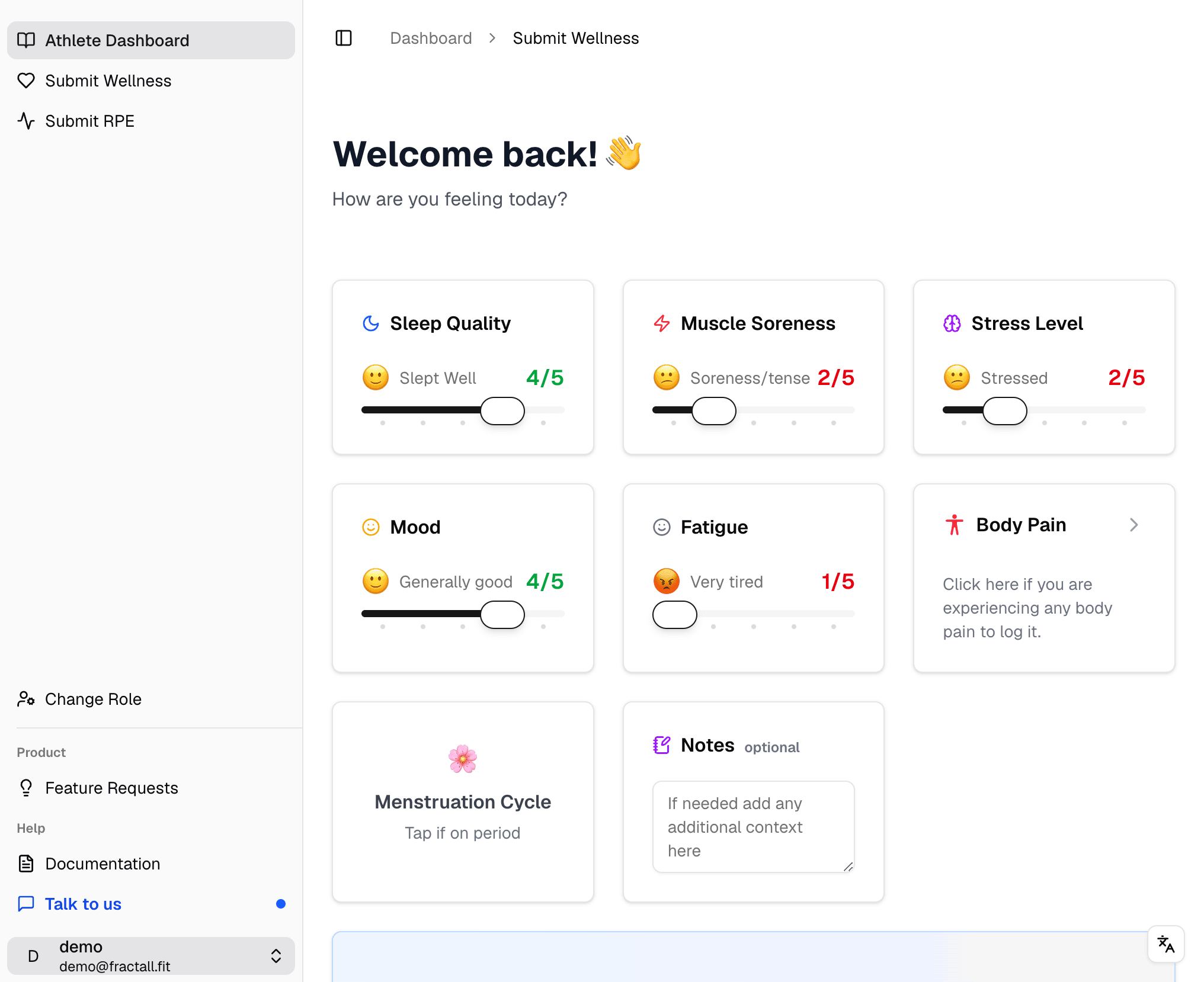
Task: Click the lightning bolt icon on Muscle Soreness
Action: tap(662, 323)
